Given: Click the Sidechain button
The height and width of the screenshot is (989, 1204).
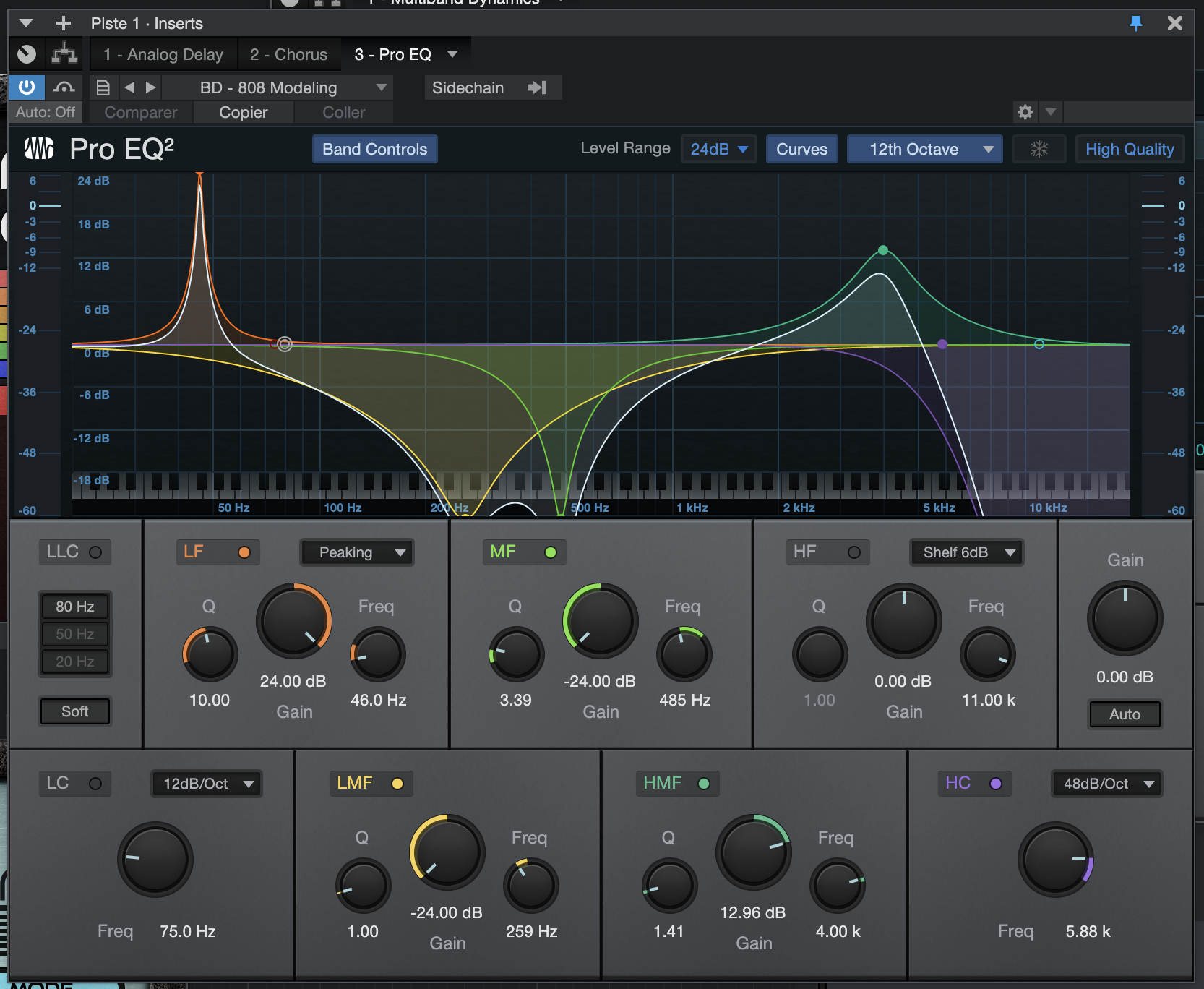Looking at the screenshot, I should point(492,87).
